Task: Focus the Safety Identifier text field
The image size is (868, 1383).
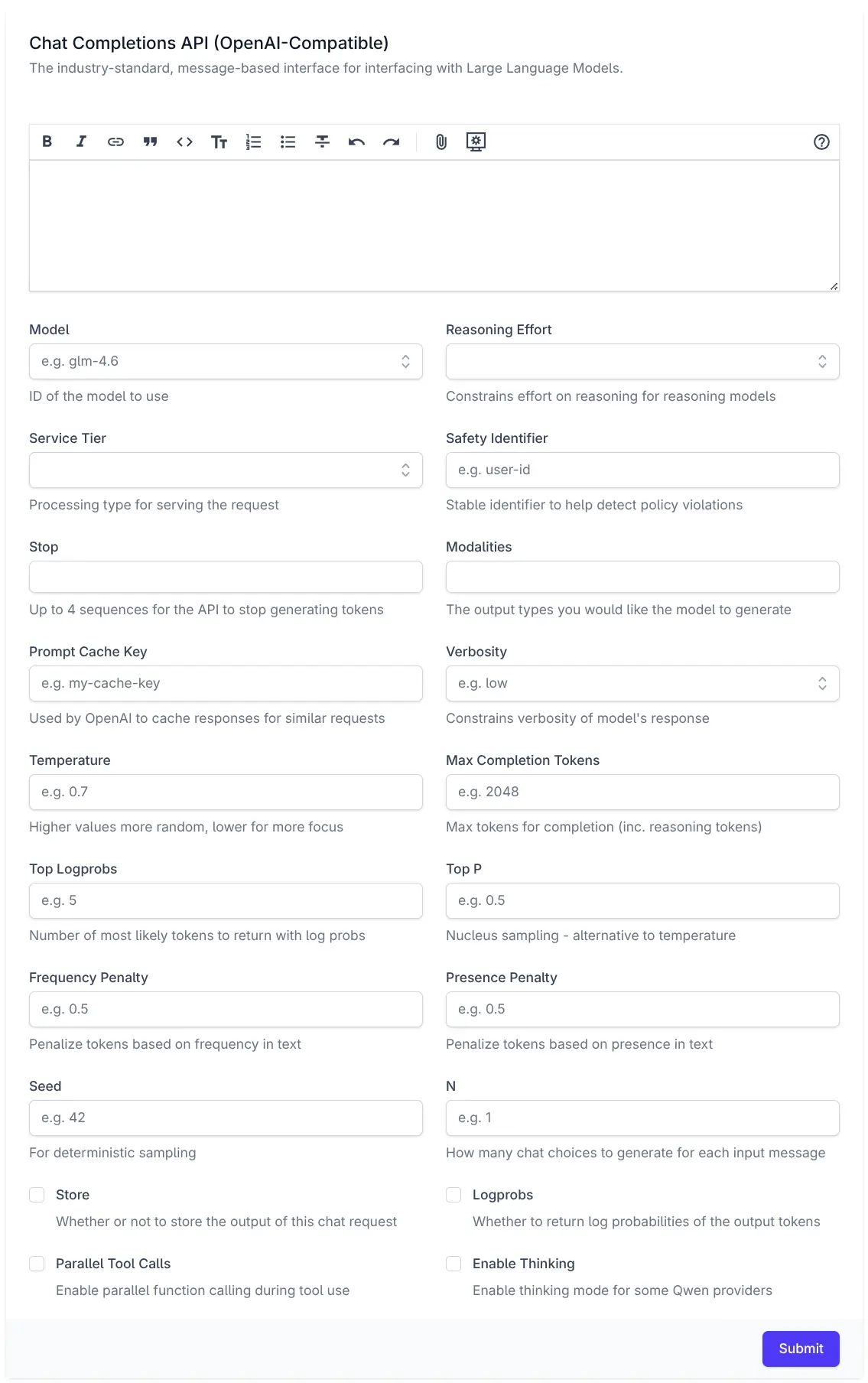Action: [642, 470]
